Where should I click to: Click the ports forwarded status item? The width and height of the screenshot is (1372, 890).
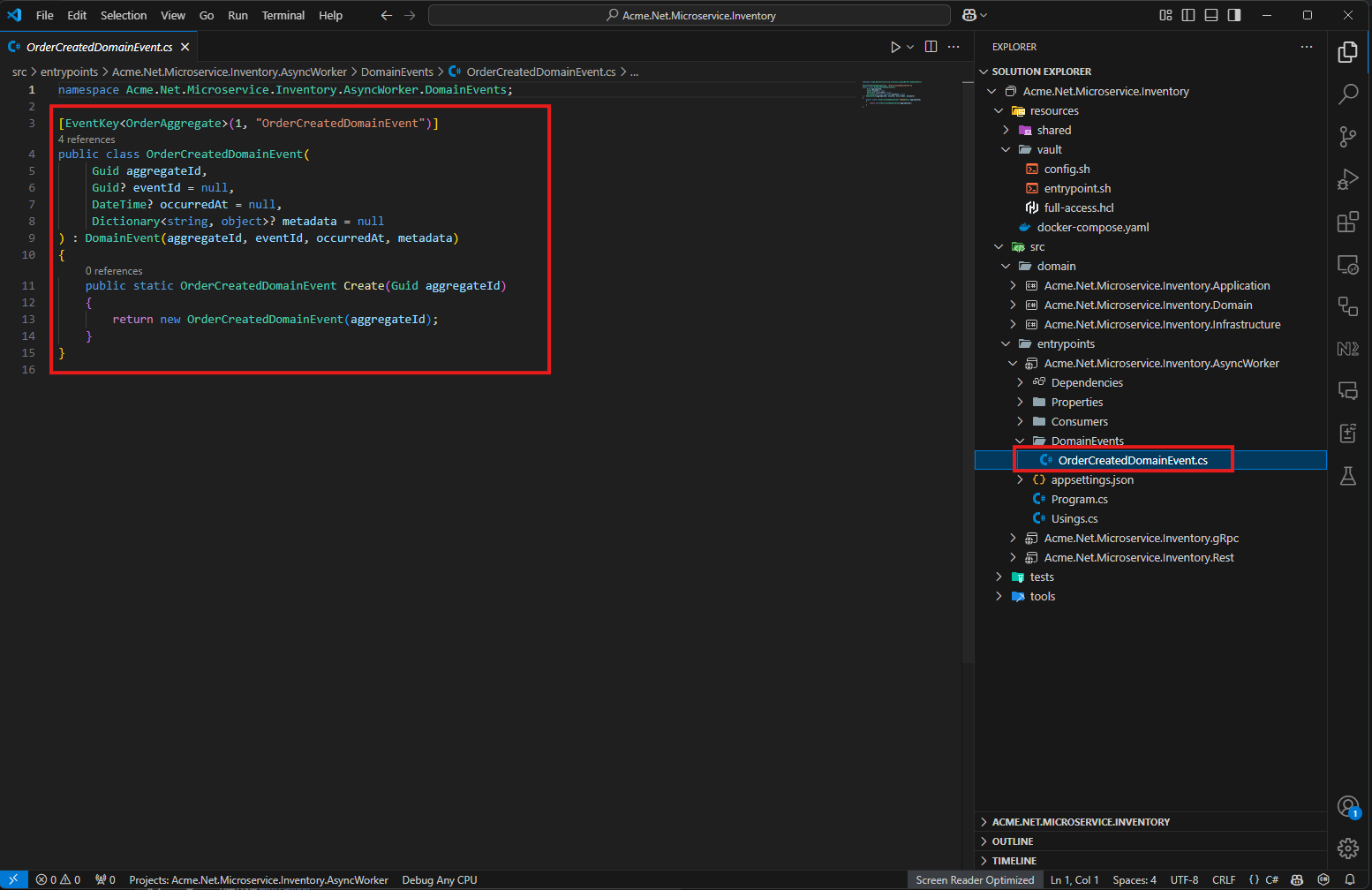pos(106,880)
